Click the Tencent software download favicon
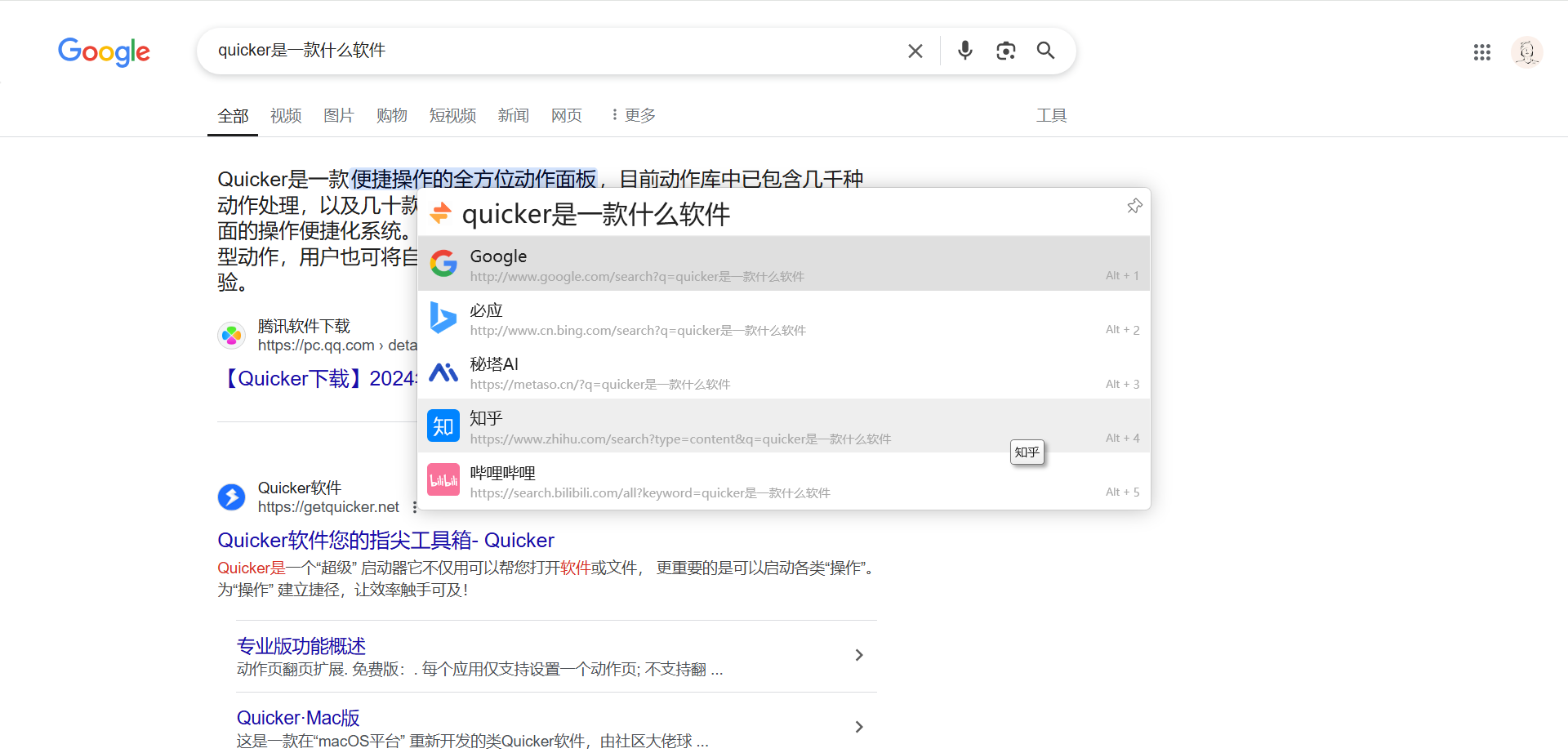This screenshot has height=753, width=1568. pos(232,335)
